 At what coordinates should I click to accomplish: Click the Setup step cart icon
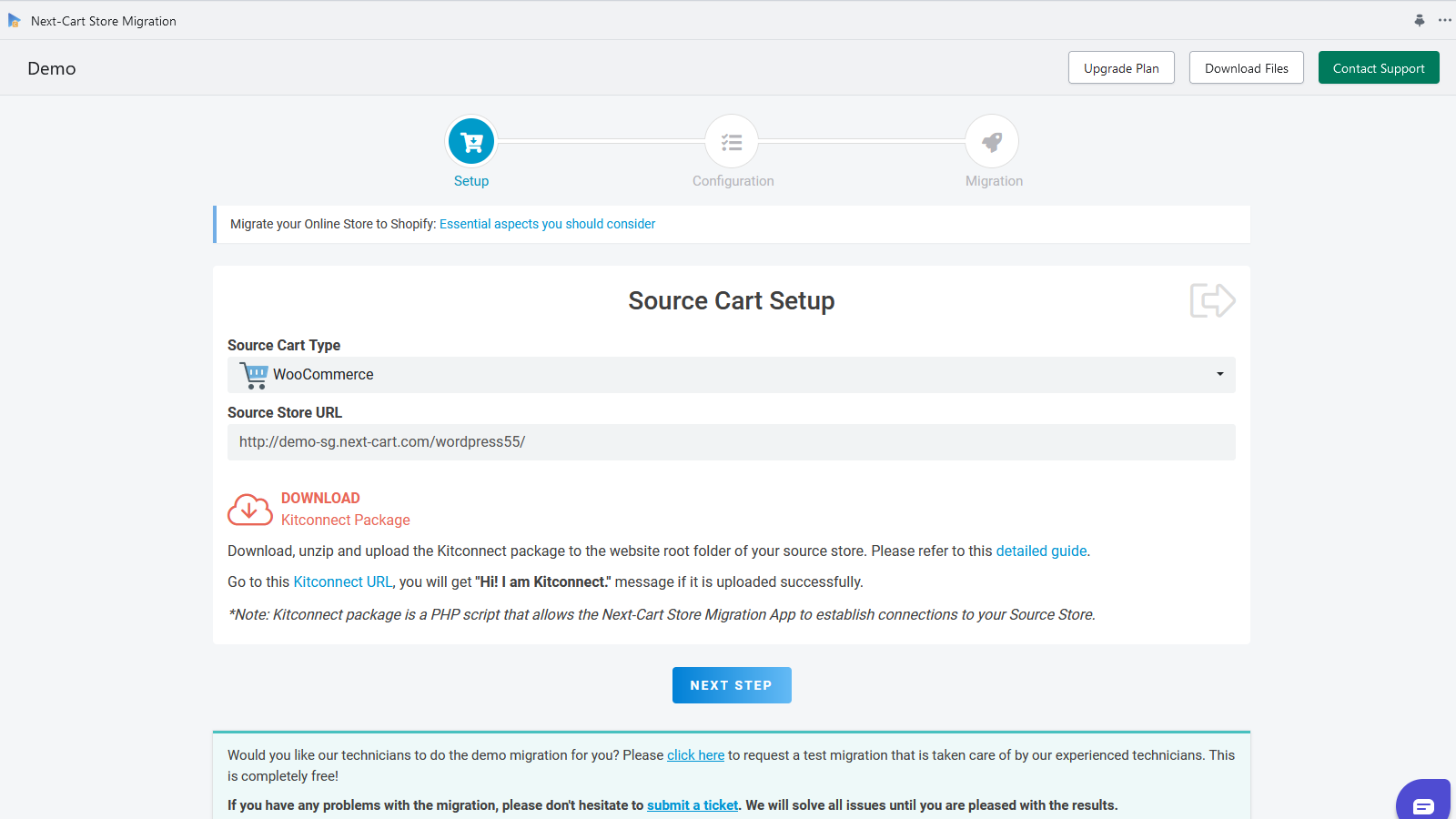coord(470,141)
